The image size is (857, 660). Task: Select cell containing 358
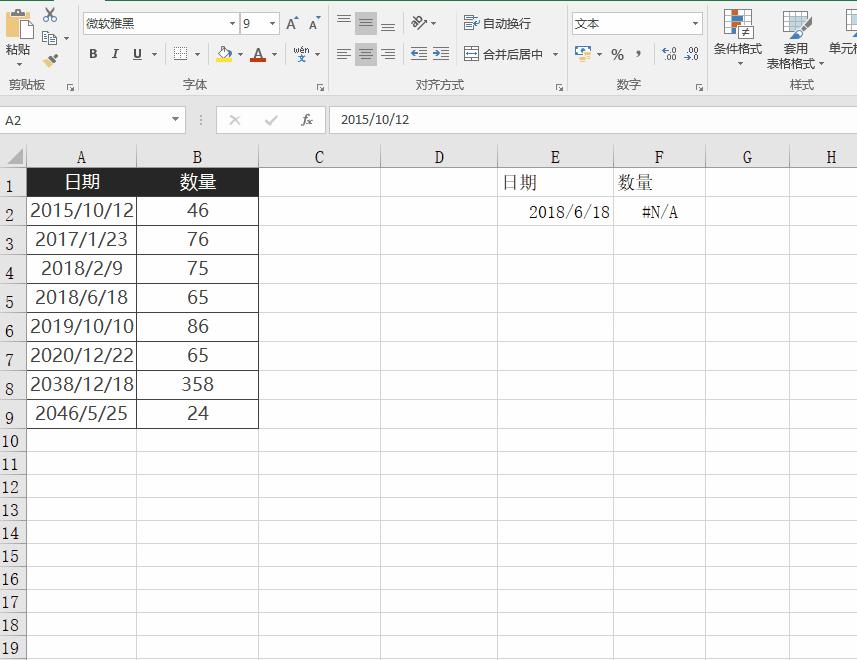point(197,384)
